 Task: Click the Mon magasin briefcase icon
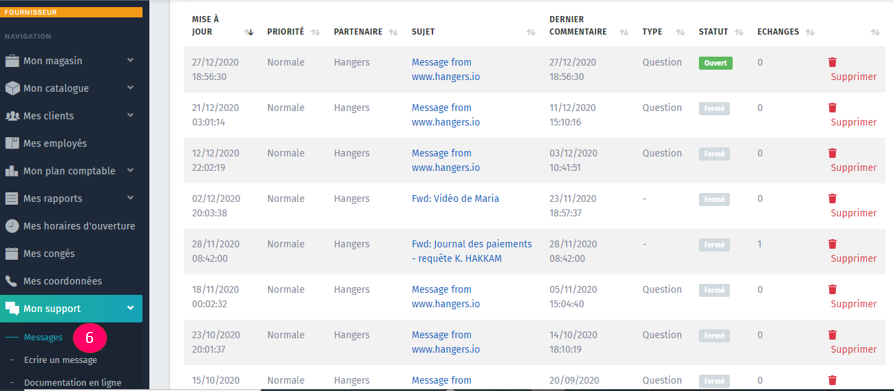tap(12, 61)
